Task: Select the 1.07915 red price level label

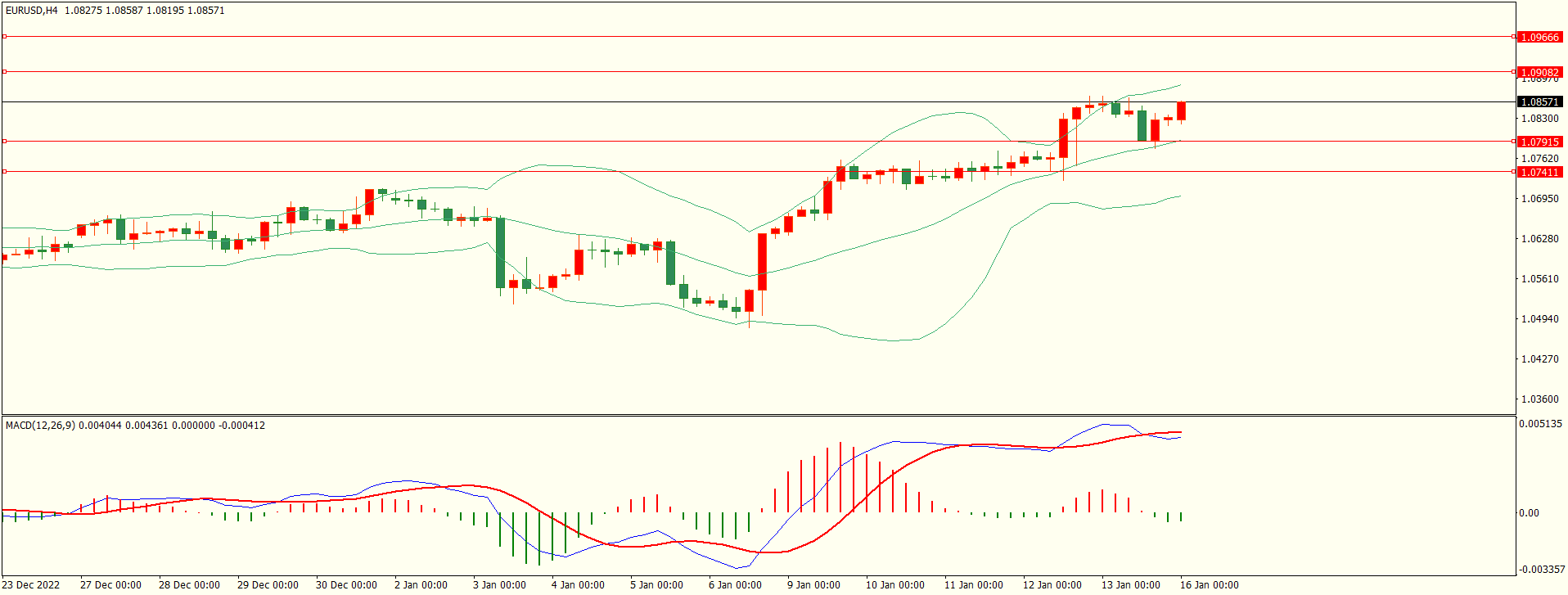Action: [1539, 142]
